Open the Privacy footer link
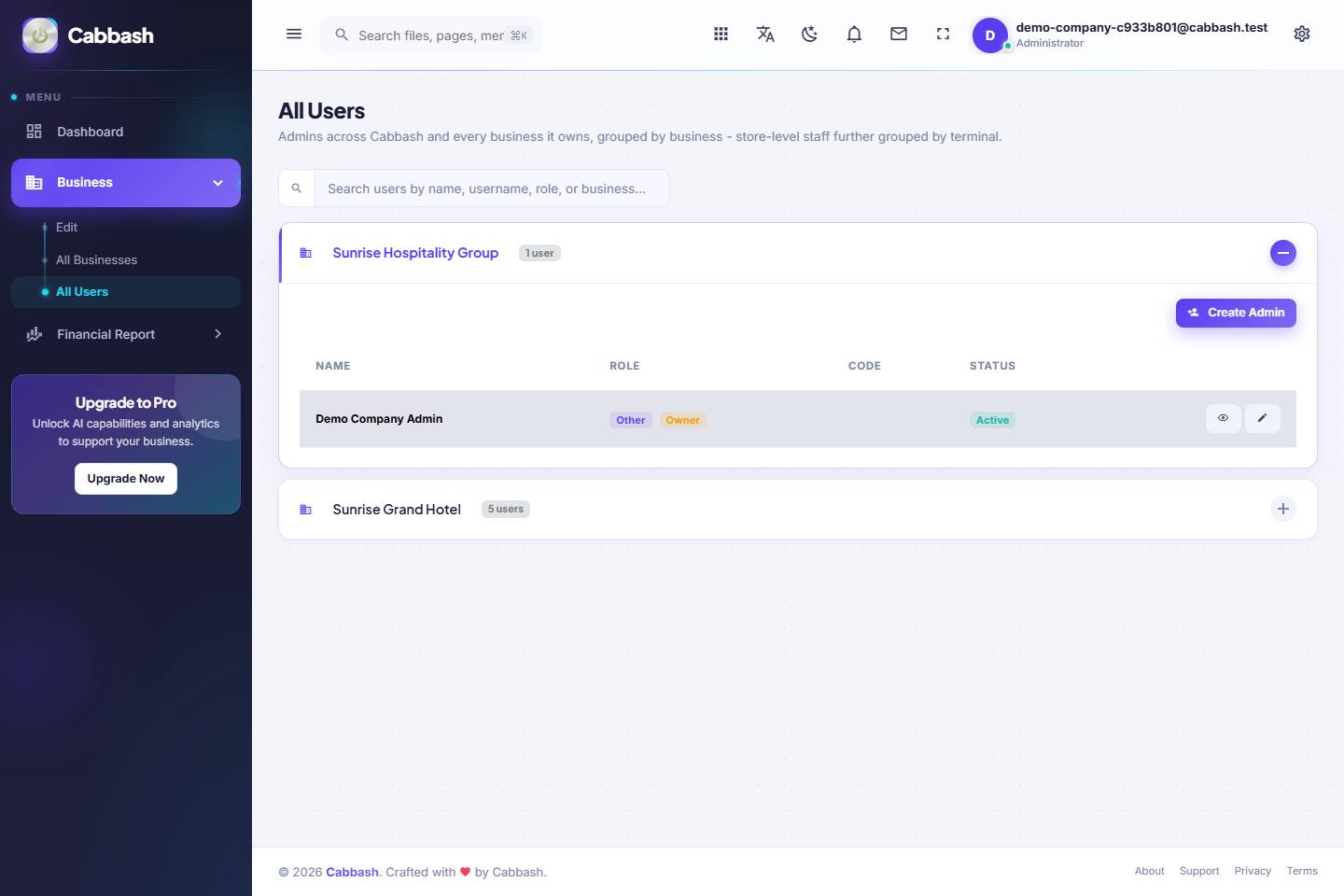Viewport: 1344px width, 896px height. [1253, 871]
